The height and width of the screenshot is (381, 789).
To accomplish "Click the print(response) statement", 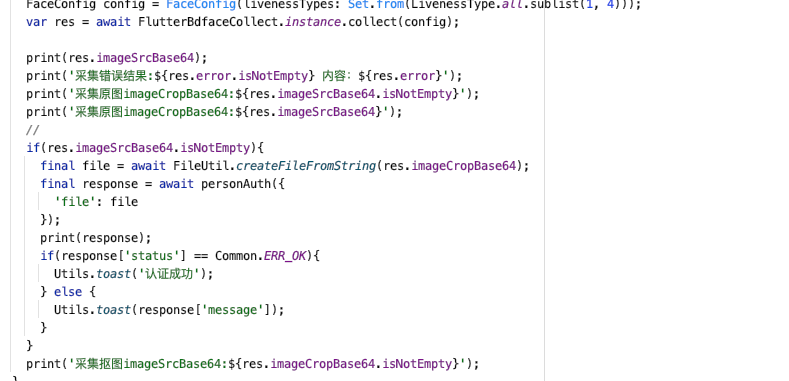I will point(96,238).
